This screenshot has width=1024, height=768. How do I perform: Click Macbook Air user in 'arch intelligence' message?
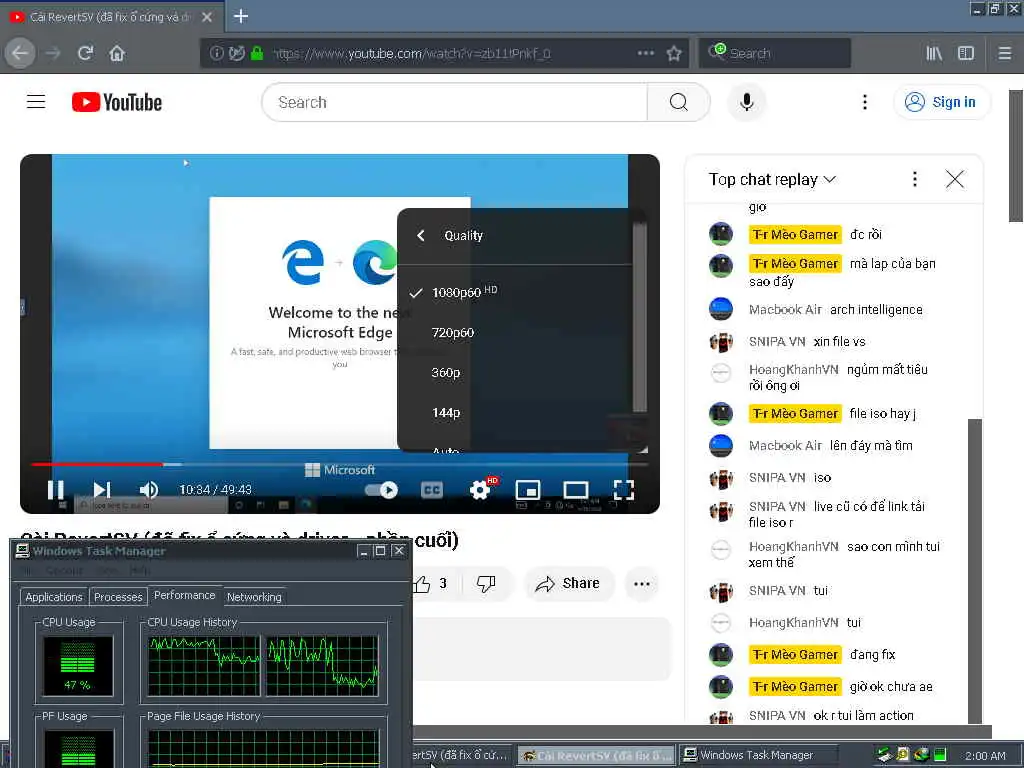tap(785, 310)
